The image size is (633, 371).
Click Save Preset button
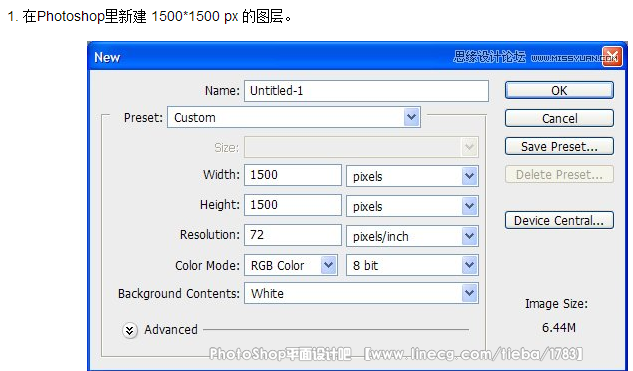559,146
